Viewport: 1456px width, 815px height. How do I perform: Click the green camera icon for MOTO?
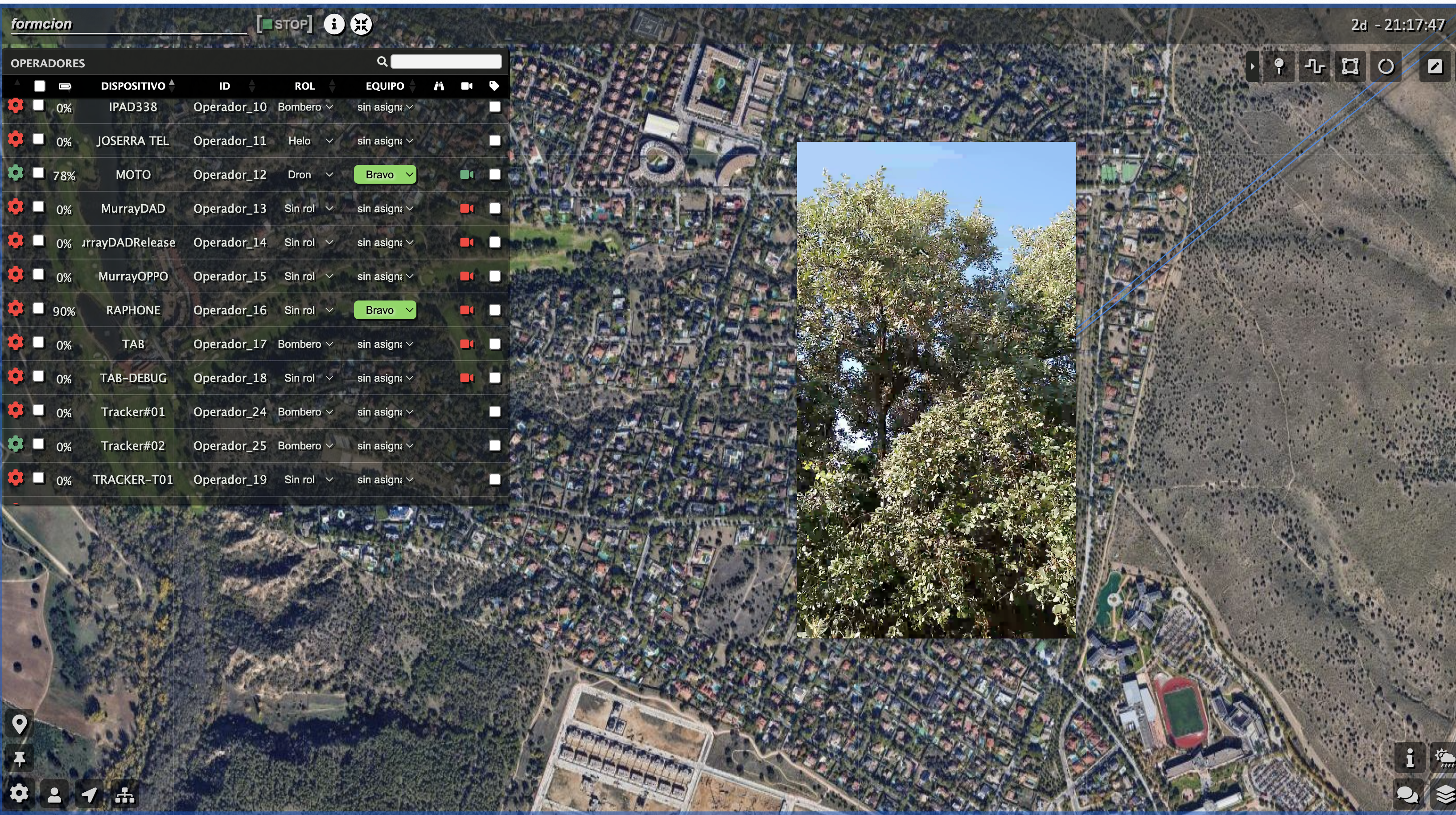(466, 175)
